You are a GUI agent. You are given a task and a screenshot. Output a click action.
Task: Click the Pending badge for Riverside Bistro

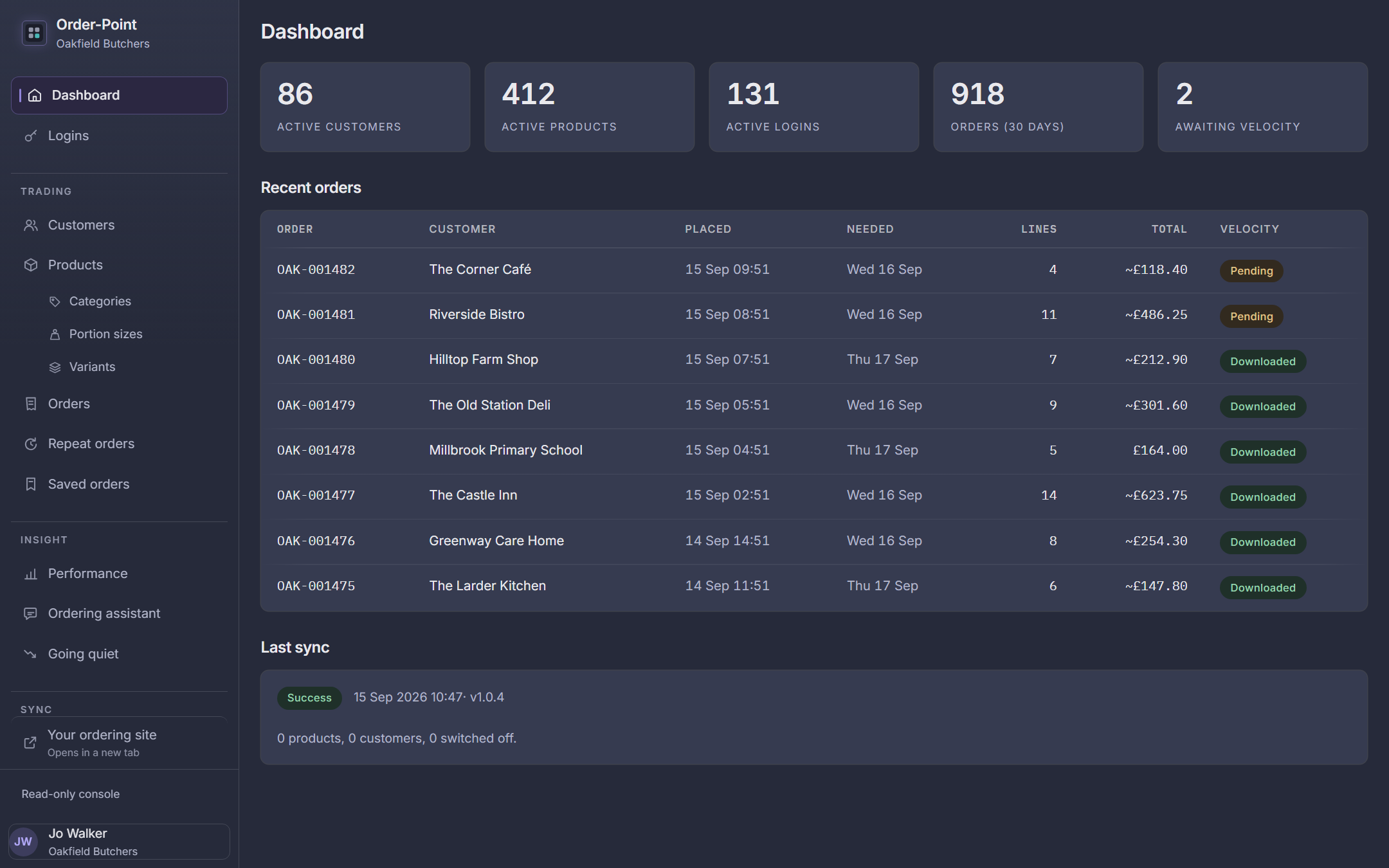point(1251,316)
